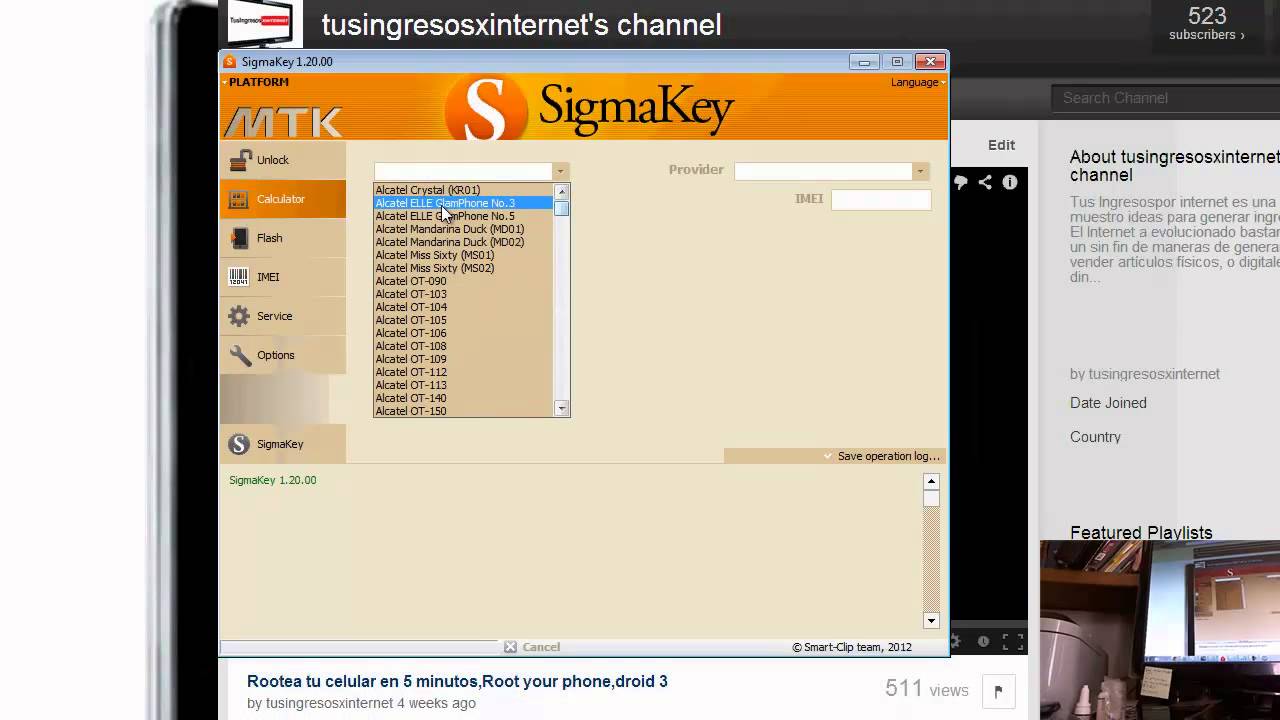Click the info icon on video player

click(x=1010, y=182)
